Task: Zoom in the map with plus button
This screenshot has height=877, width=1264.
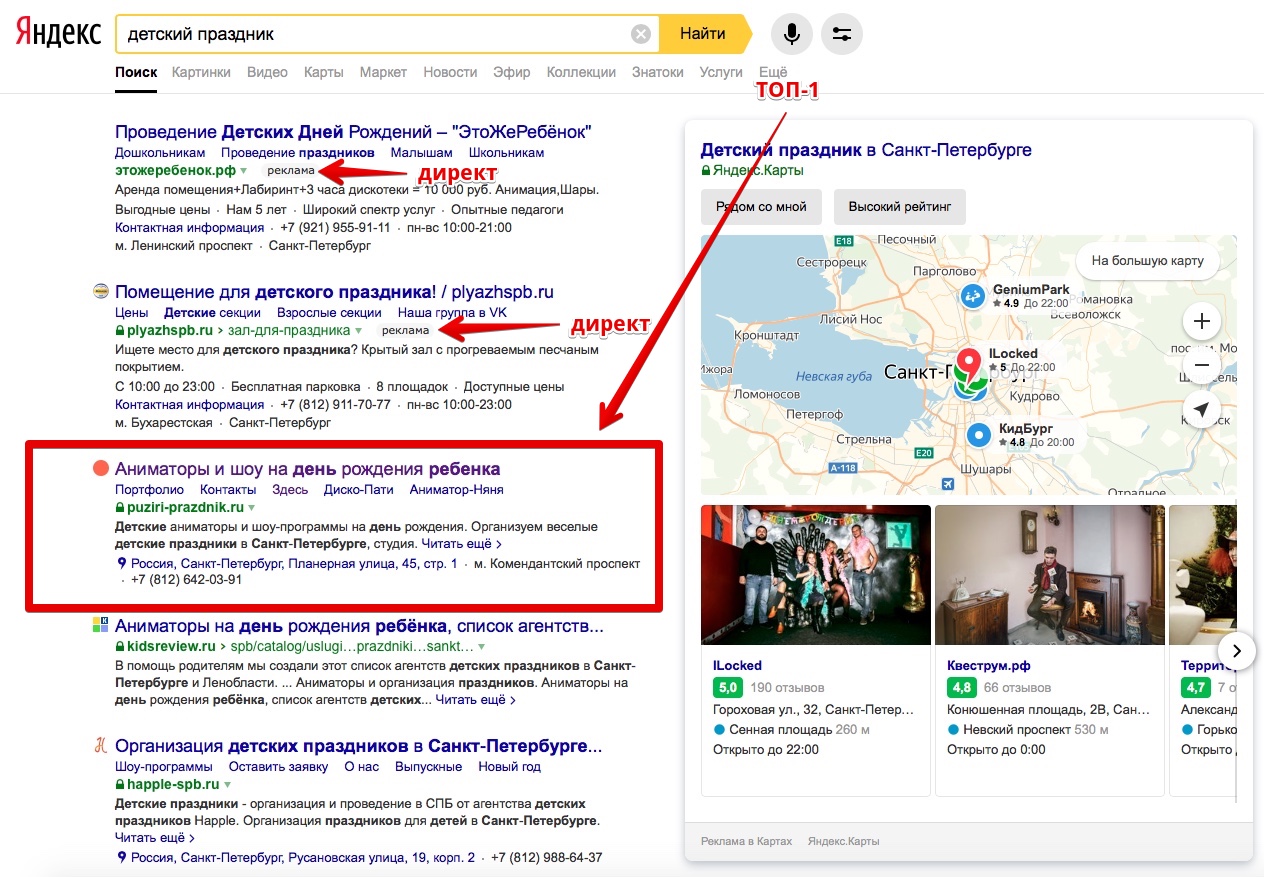Action: (x=1202, y=322)
